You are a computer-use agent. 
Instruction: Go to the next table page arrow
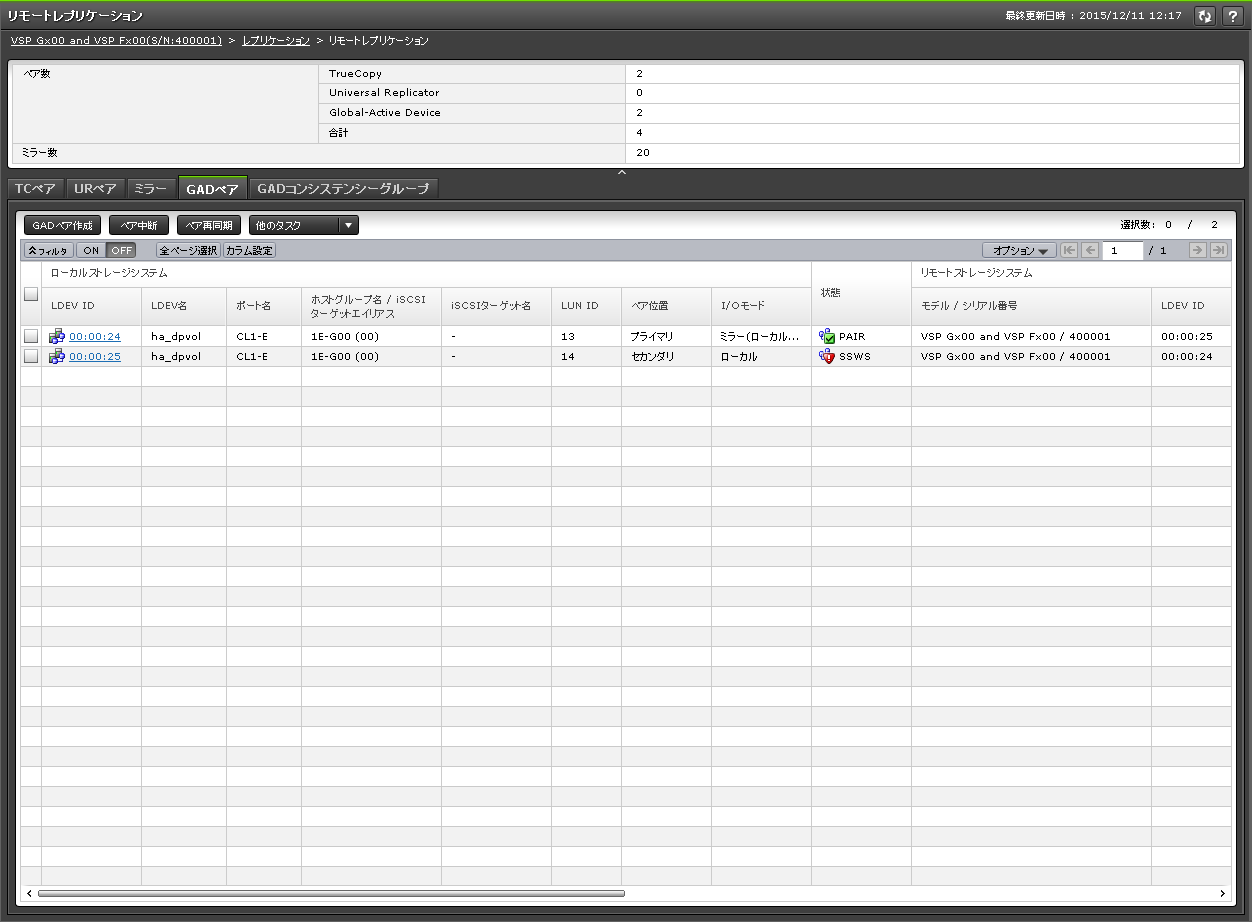(1197, 251)
